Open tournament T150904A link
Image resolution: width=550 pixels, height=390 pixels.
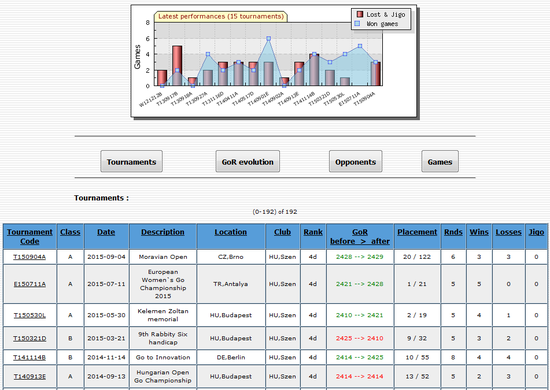click(x=30, y=257)
